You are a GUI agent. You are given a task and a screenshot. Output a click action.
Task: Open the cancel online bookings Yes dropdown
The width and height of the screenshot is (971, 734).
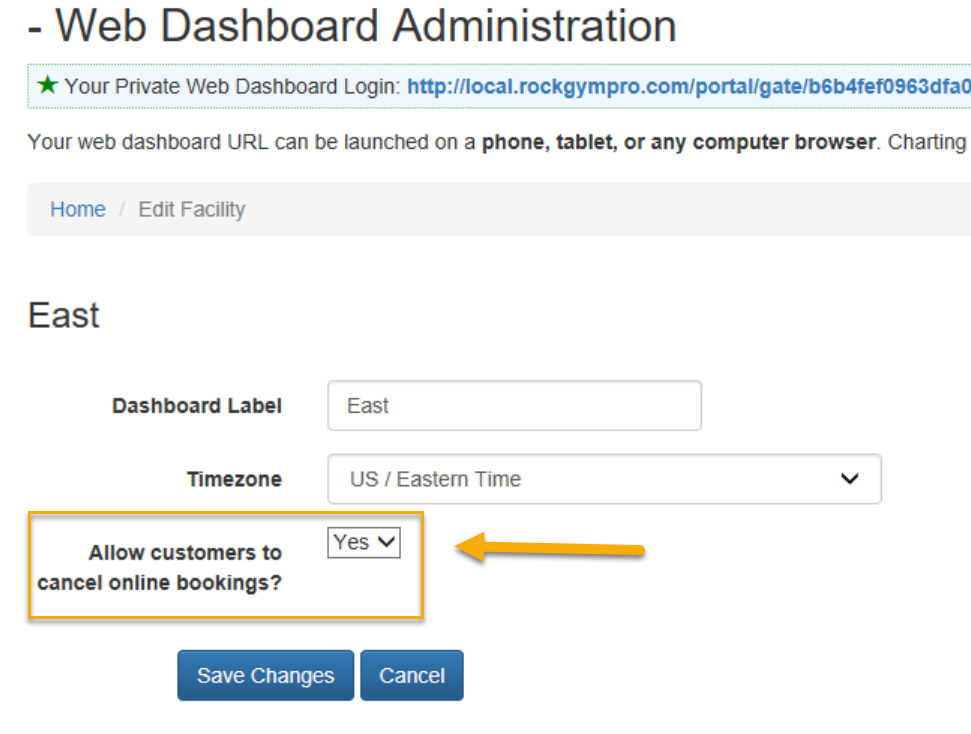364,543
